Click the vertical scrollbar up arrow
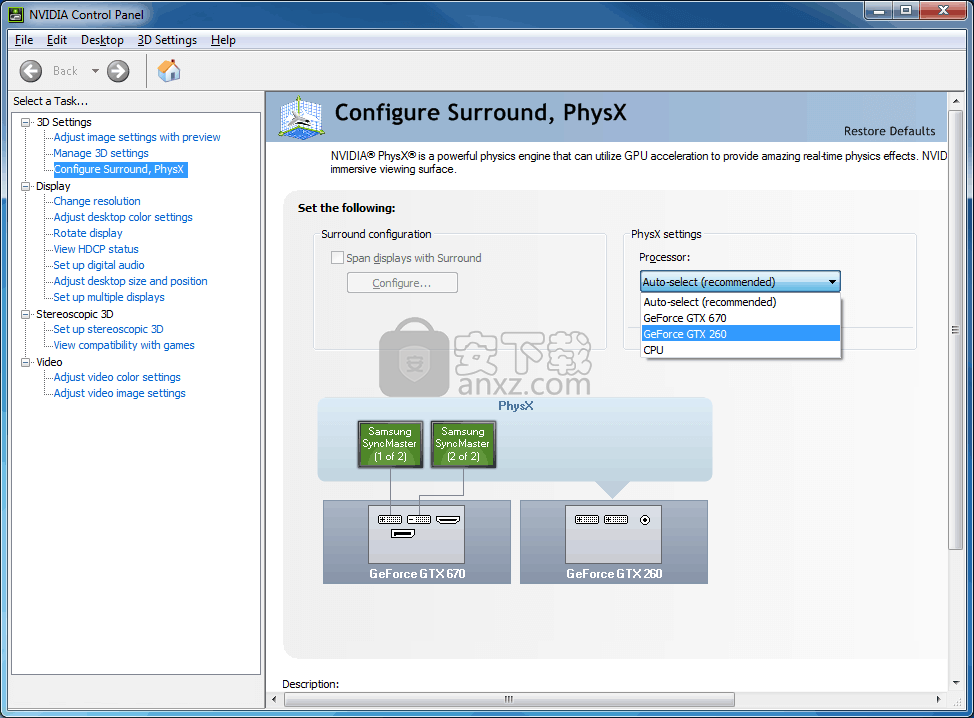Screen dimensions: 974x718 coord(956,101)
